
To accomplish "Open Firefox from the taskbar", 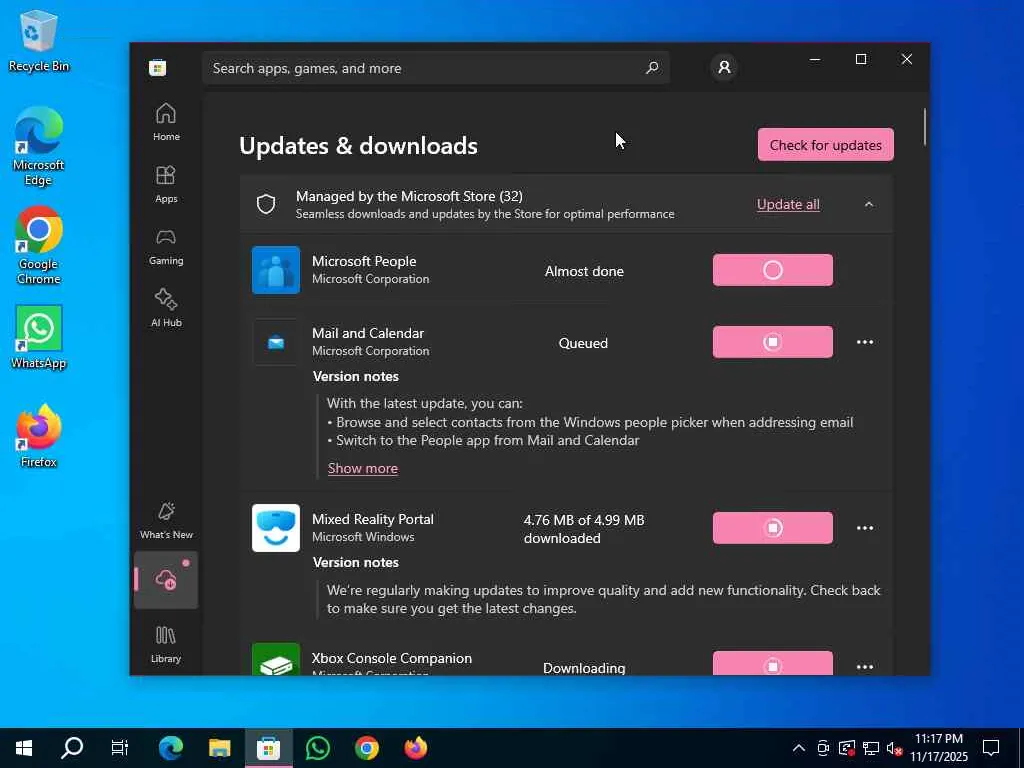I will 415,748.
